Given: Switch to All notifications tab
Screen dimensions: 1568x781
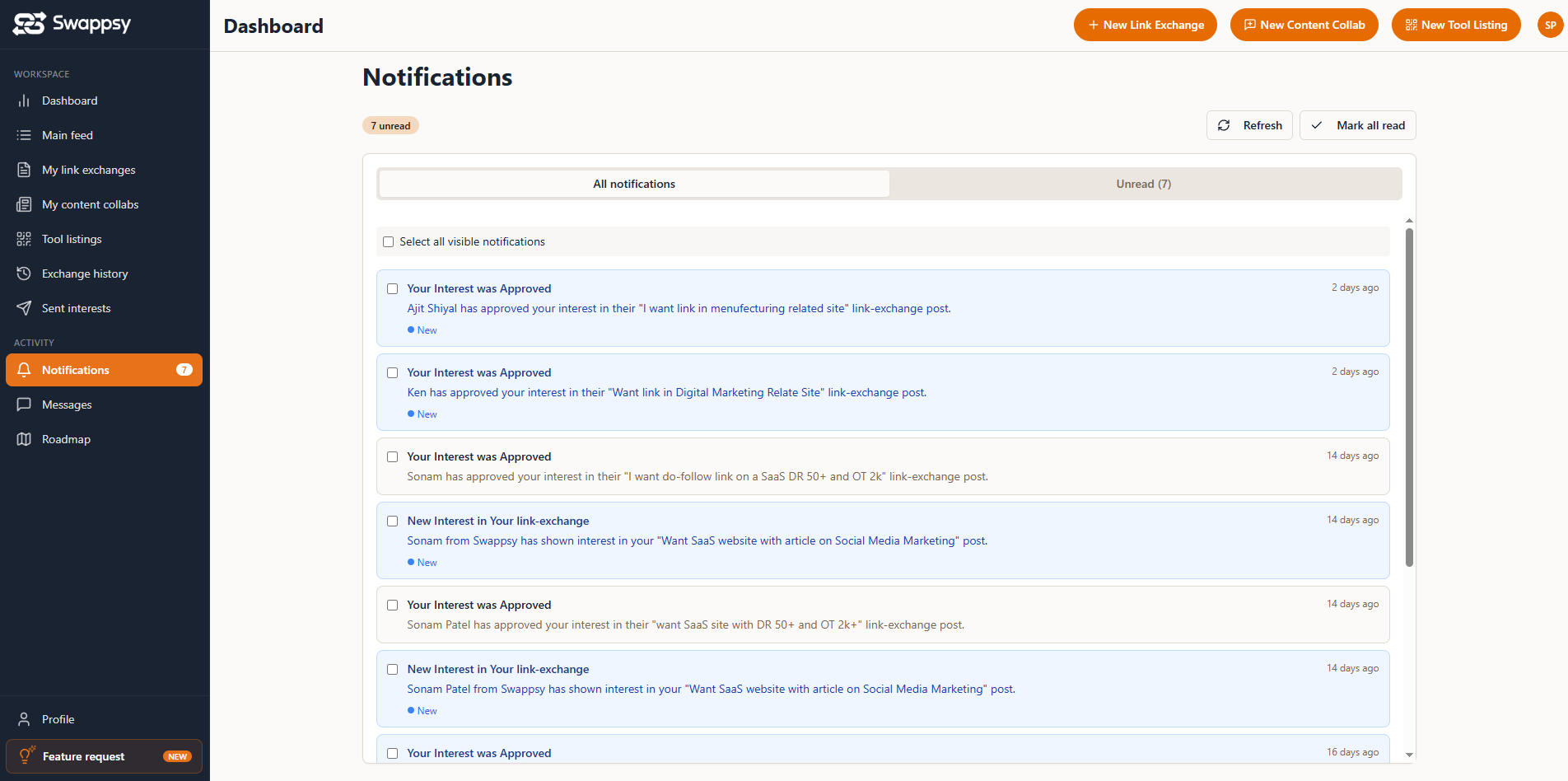Looking at the screenshot, I should tap(634, 184).
